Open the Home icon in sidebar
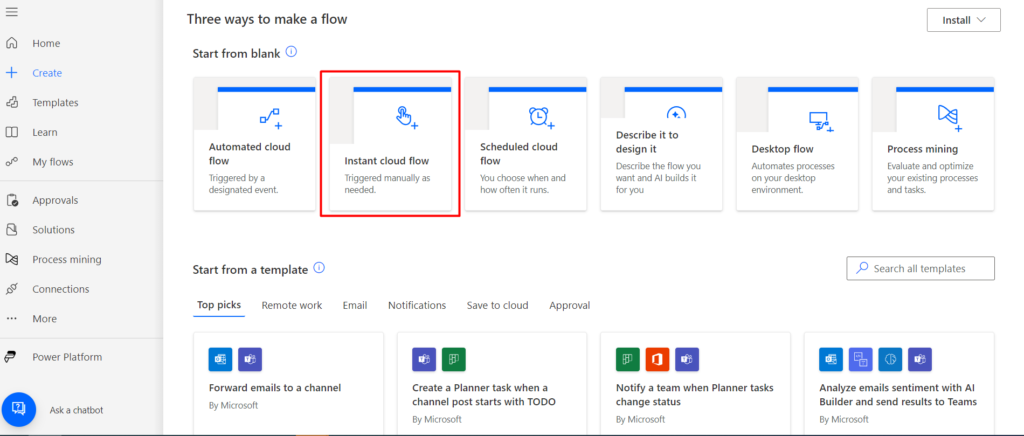Screen dimensions: 1024x436 (12, 43)
